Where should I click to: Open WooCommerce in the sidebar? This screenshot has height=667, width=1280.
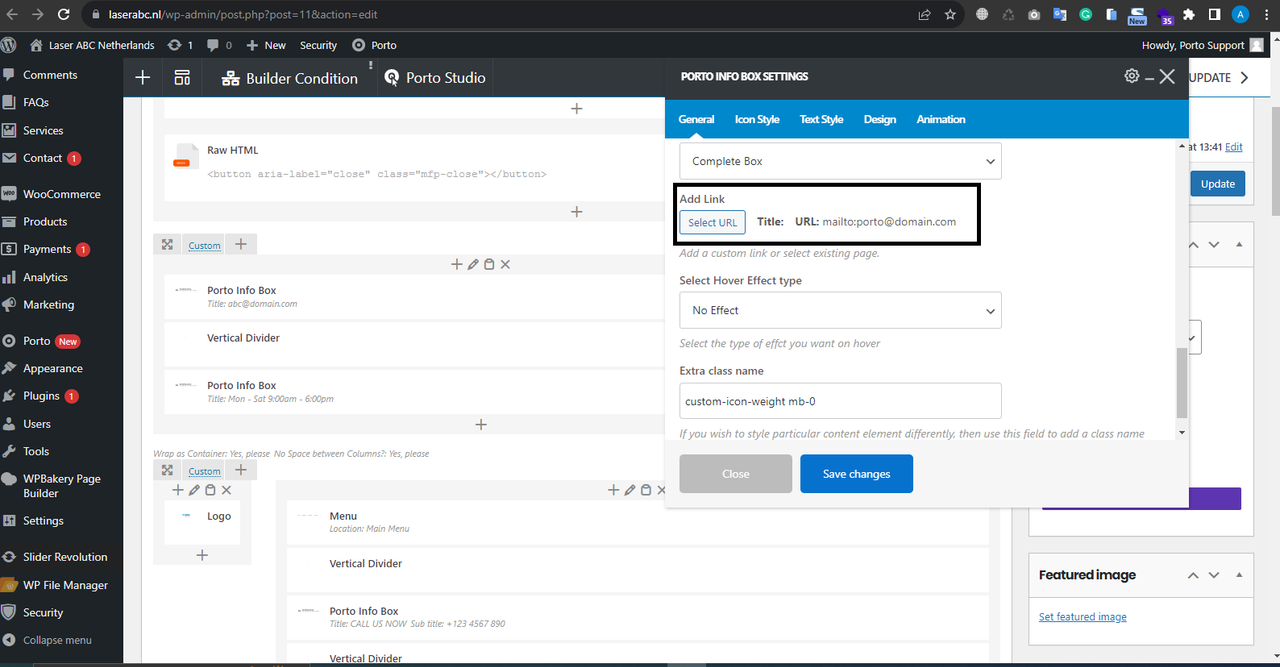[x=61, y=194]
